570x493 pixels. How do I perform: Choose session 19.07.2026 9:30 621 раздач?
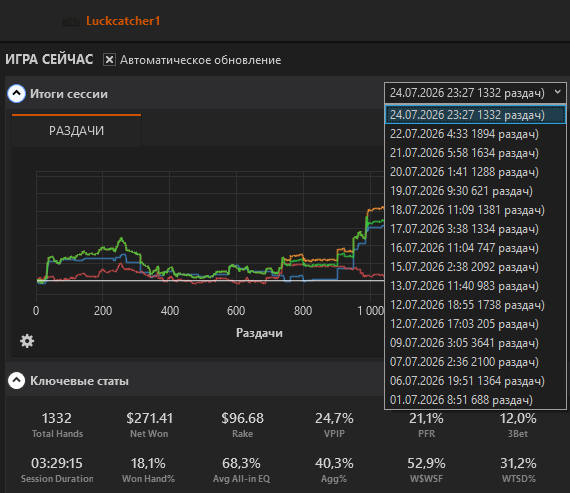coord(475,191)
